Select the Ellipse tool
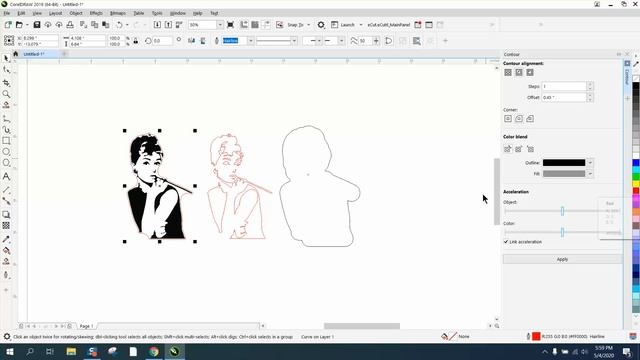 coord(6,152)
